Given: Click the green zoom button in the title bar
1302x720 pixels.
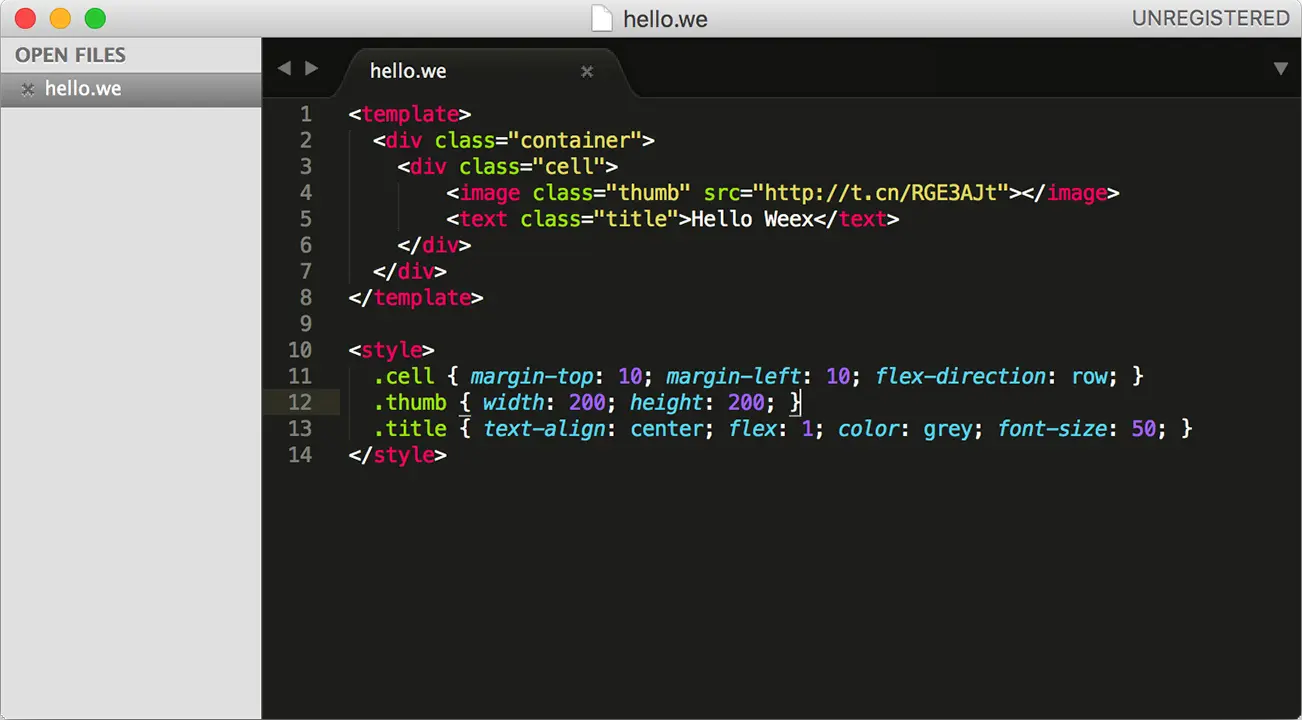Looking at the screenshot, I should [x=94, y=18].
